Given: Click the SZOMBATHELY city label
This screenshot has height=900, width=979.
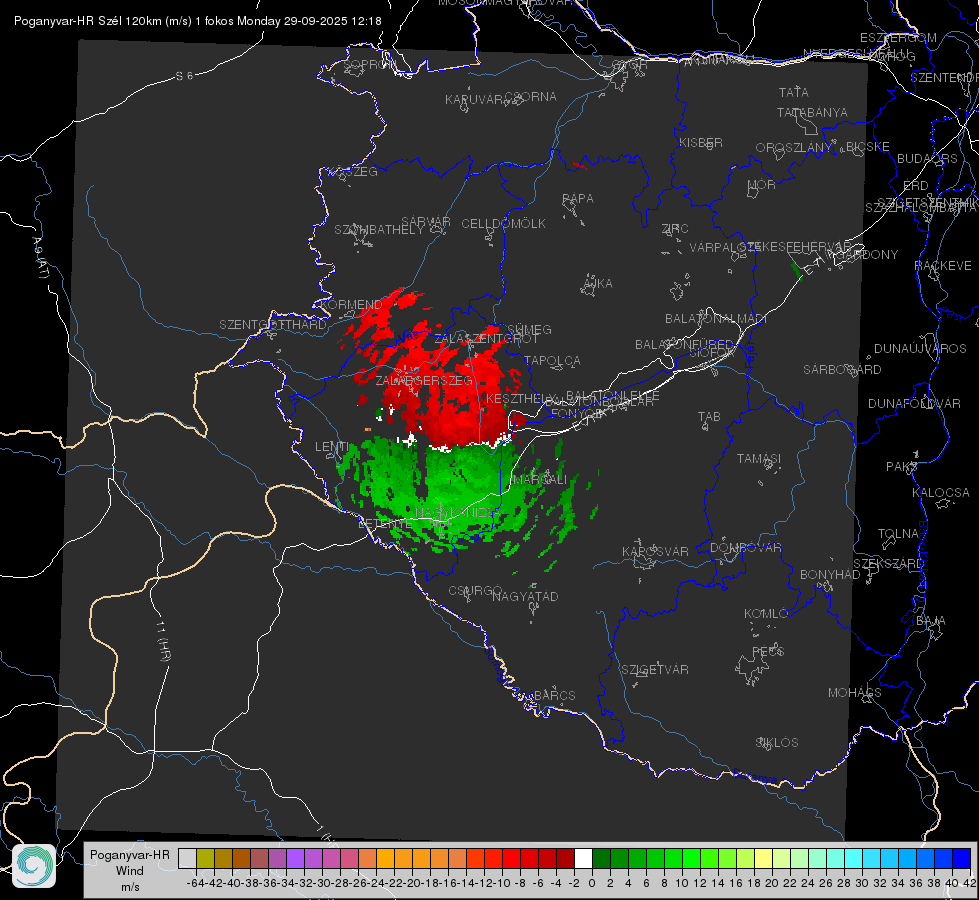Looking at the screenshot, I should pyautogui.click(x=378, y=230).
